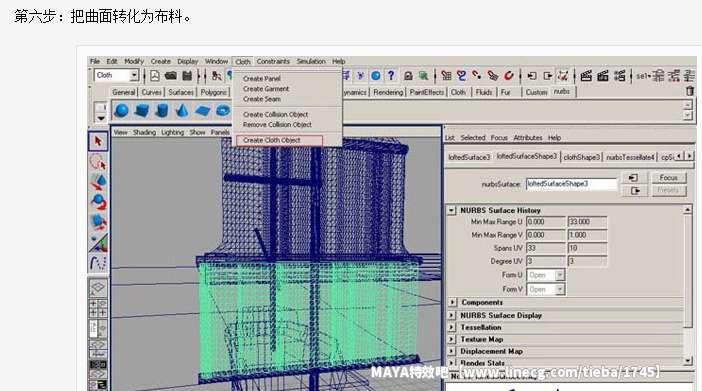Screen dimensions: 702x391
Task: Select the arrow selection tool
Action: (x=98, y=142)
